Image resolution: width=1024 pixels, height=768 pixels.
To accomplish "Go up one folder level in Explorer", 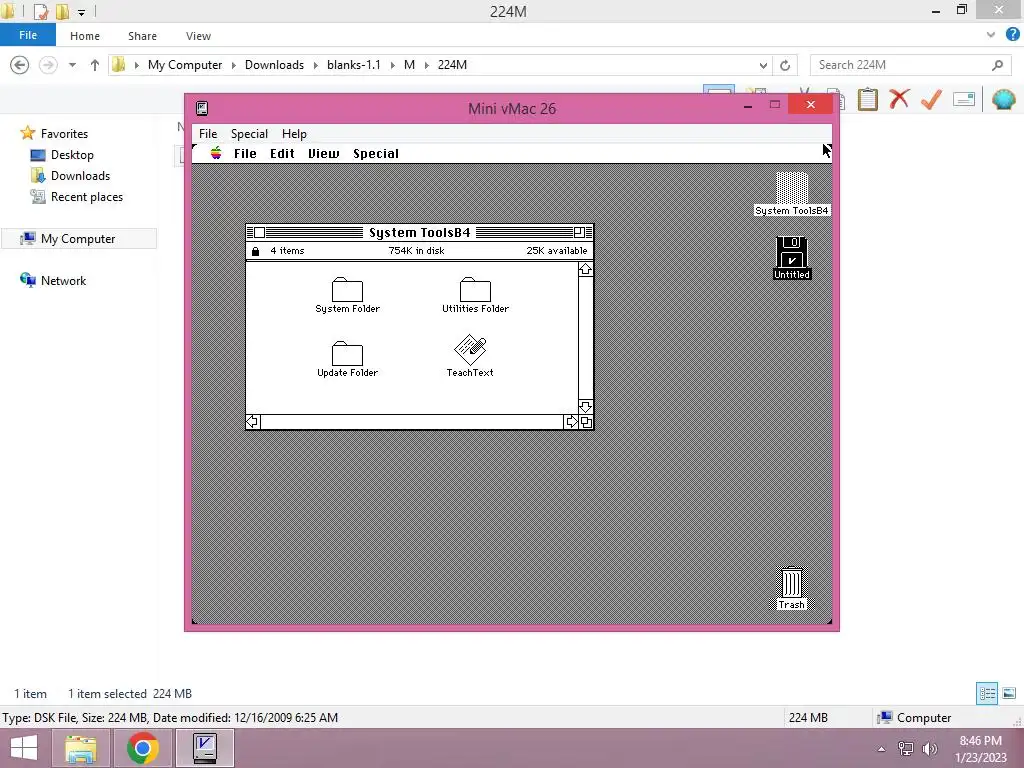I will tap(95, 65).
